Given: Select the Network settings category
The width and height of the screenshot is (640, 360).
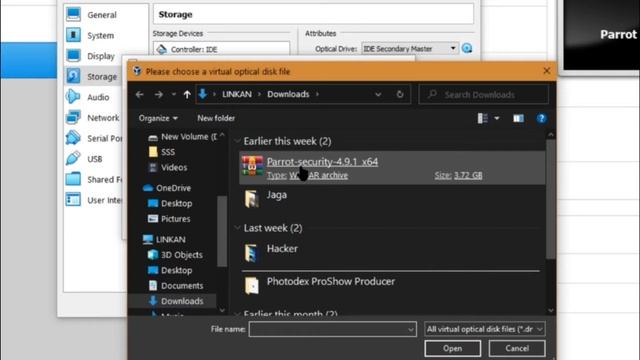Looking at the screenshot, I should (x=103, y=118).
